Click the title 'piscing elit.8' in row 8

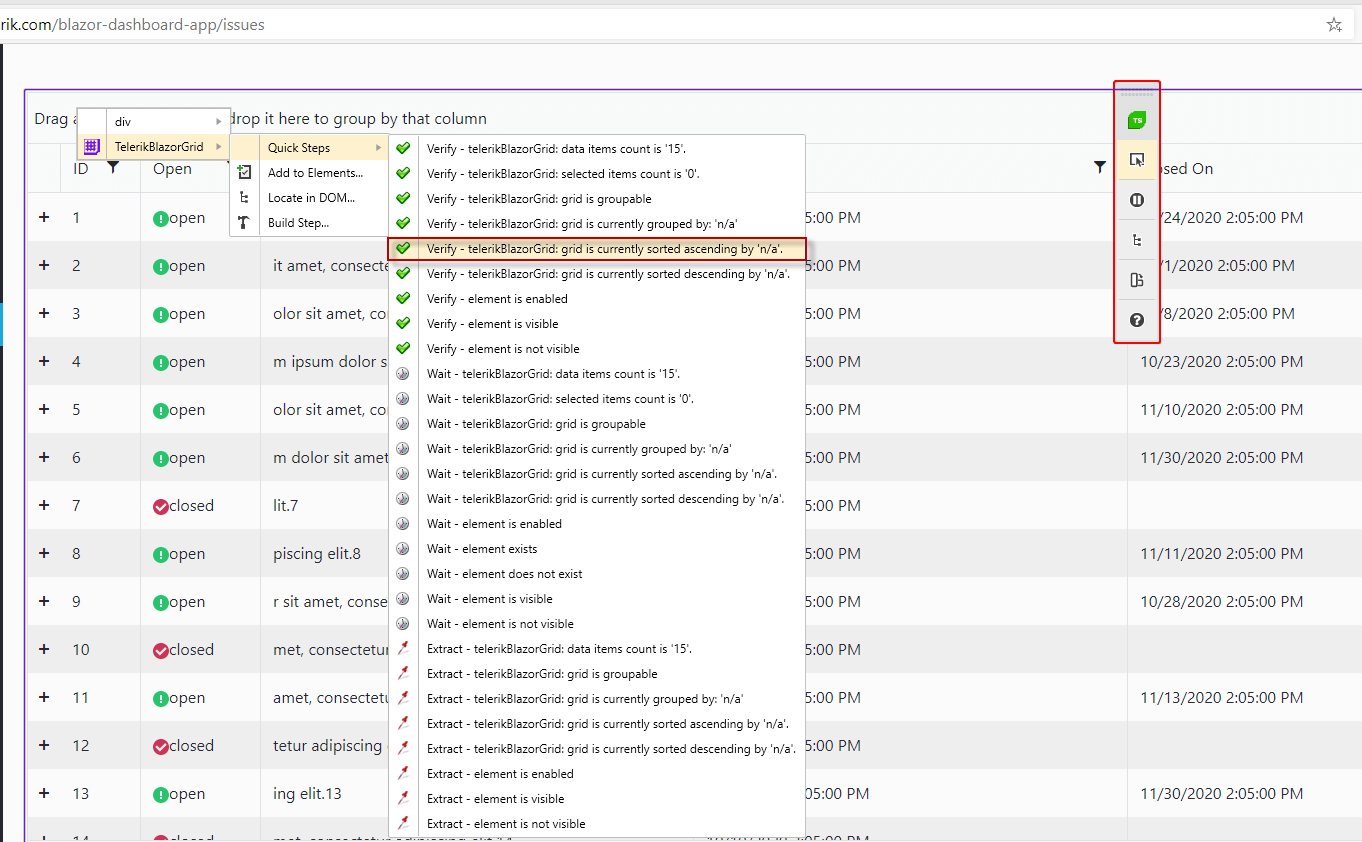tap(317, 554)
